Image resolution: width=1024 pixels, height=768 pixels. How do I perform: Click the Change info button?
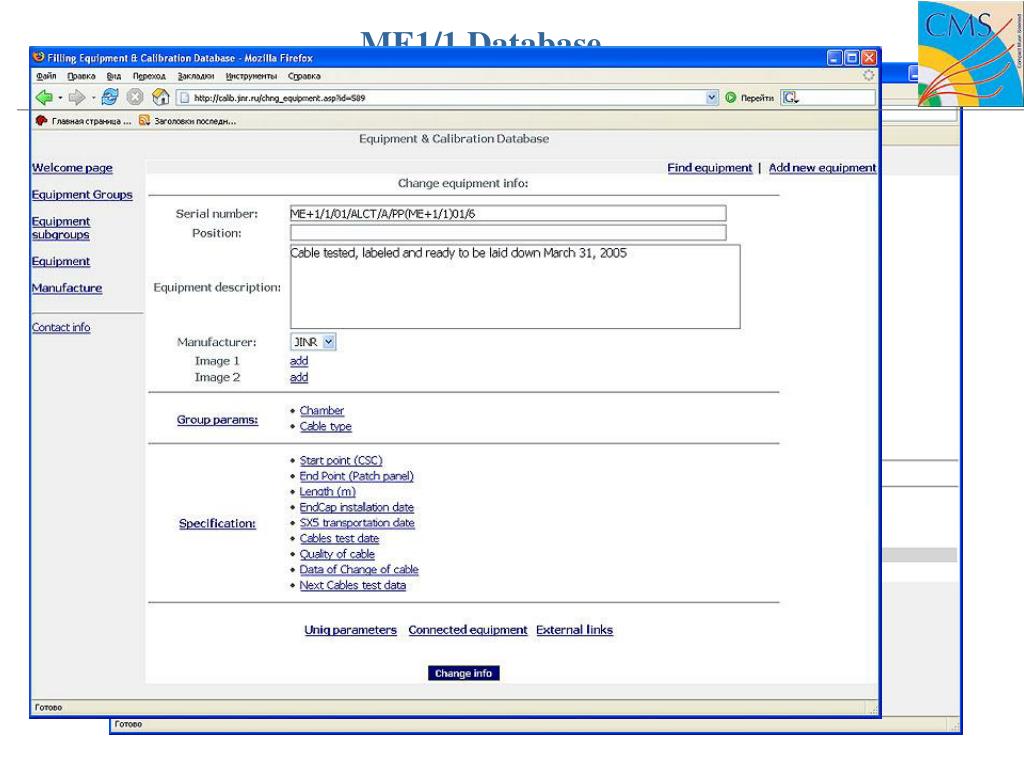click(x=464, y=673)
